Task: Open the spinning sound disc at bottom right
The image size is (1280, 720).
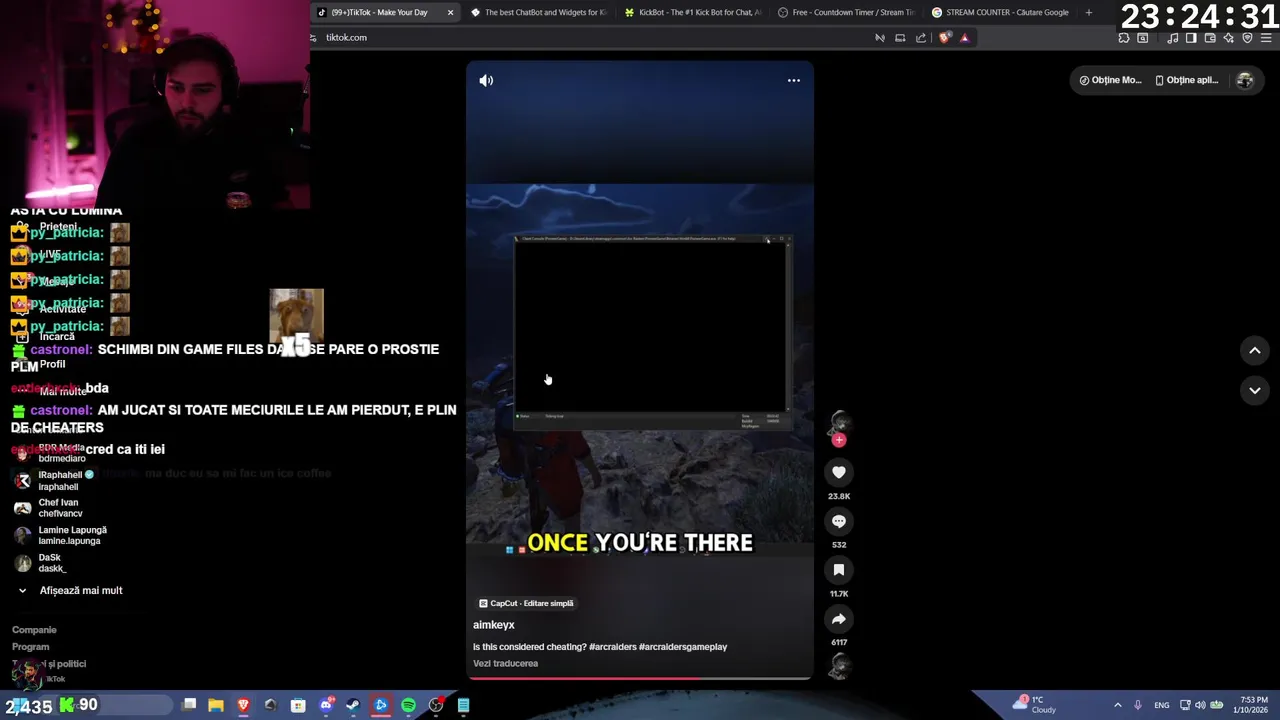Action: tap(839, 666)
